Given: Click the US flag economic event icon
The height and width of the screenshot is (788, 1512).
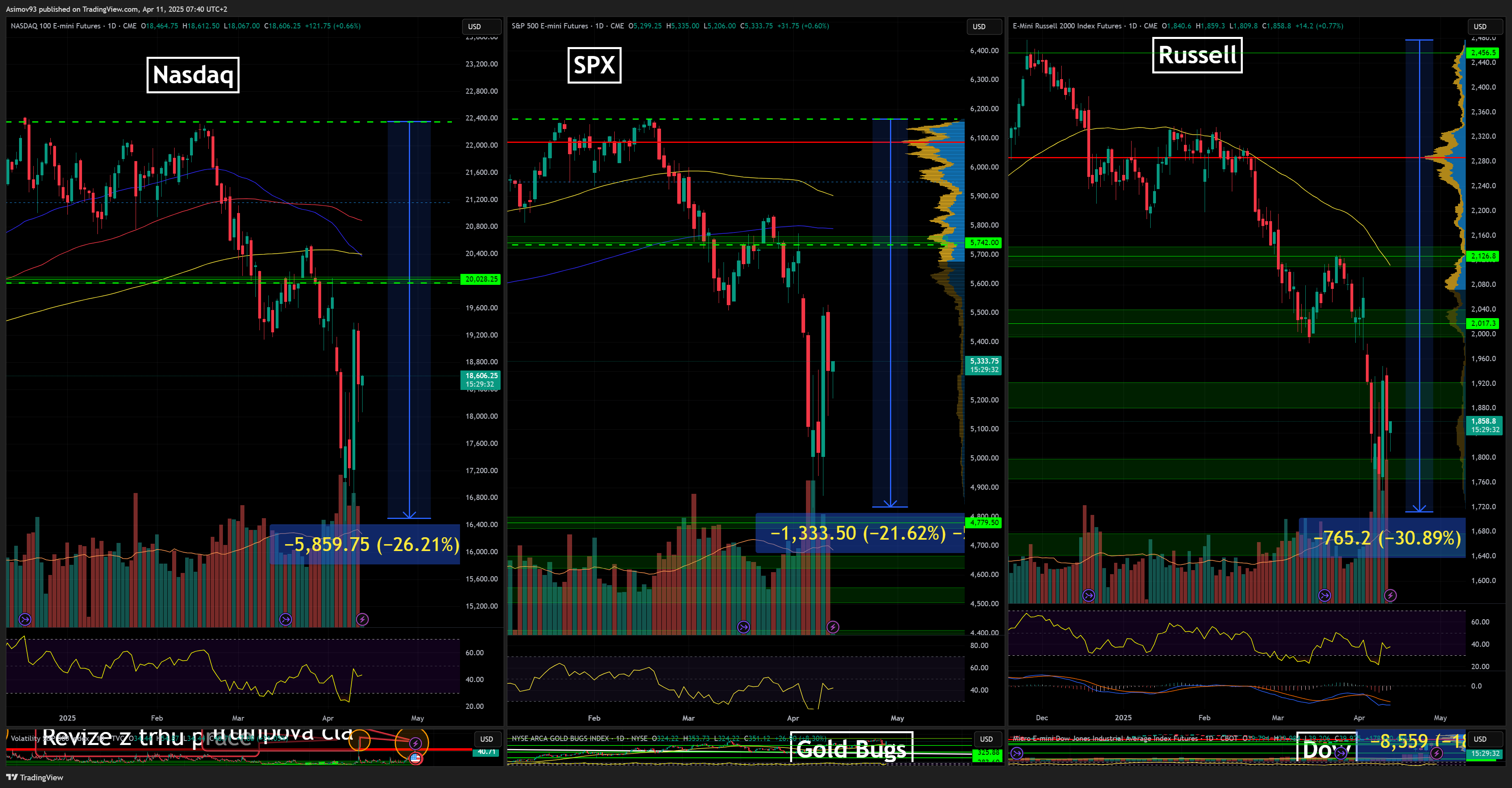Looking at the screenshot, I should click(x=416, y=758).
